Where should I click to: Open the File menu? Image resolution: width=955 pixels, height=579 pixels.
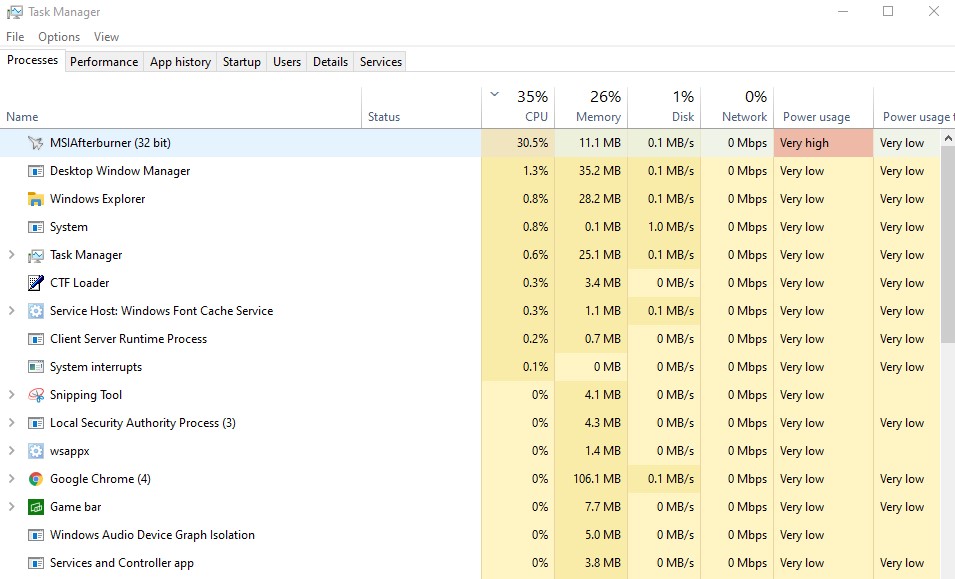coord(15,37)
